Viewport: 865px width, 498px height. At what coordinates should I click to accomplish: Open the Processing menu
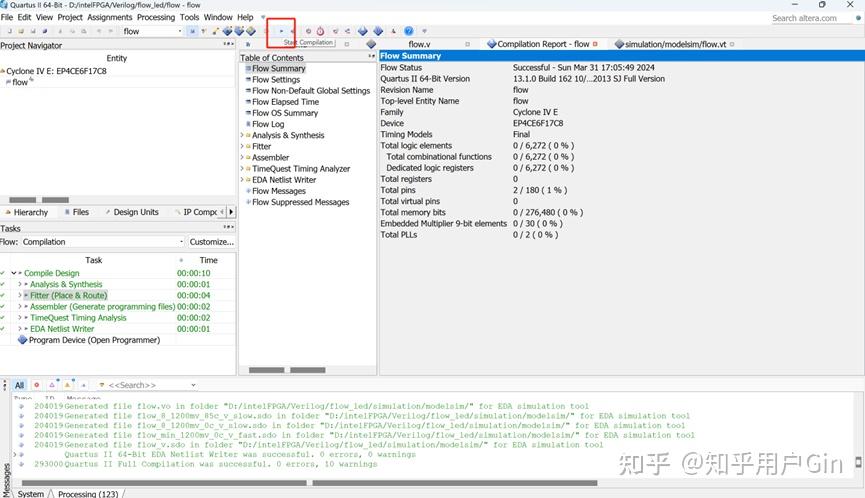pyautogui.click(x=156, y=17)
